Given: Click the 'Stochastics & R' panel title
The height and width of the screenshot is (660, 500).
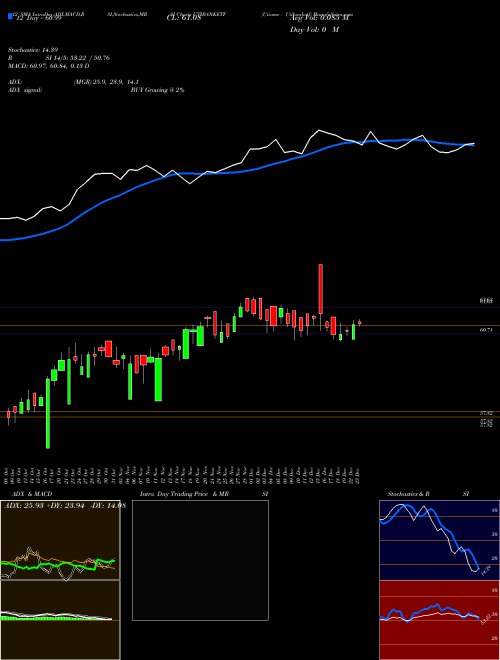Looking at the screenshot, I should click(409, 494).
